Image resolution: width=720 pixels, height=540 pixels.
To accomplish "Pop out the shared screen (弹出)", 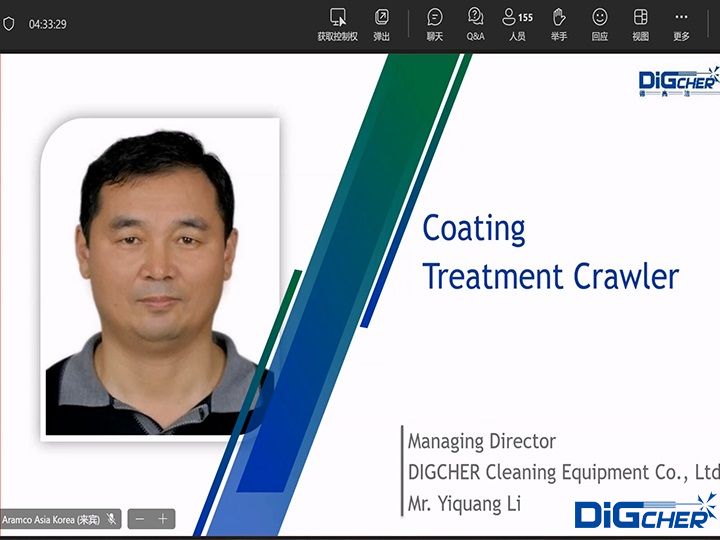I will [382, 24].
